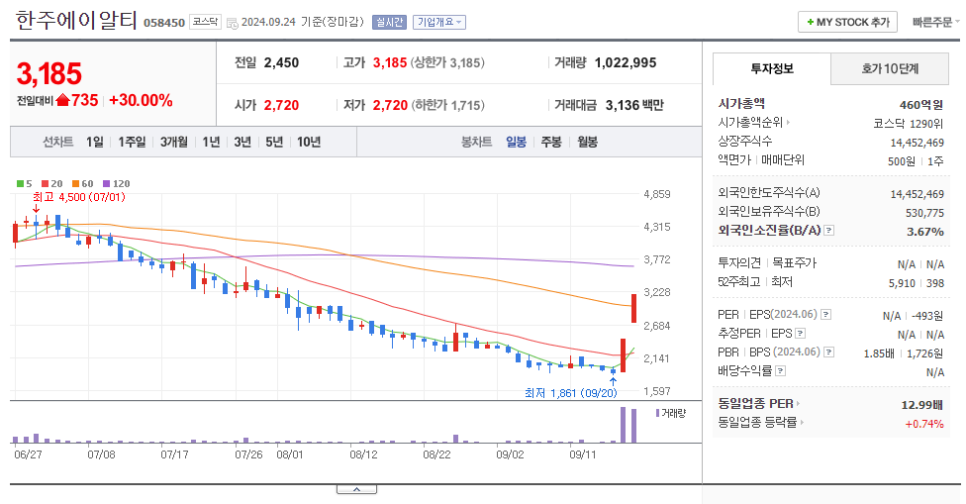The height and width of the screenshot is (504, 966).
Task: Switch to the 월봉 candle chart
Action: [x=587, y=142]
